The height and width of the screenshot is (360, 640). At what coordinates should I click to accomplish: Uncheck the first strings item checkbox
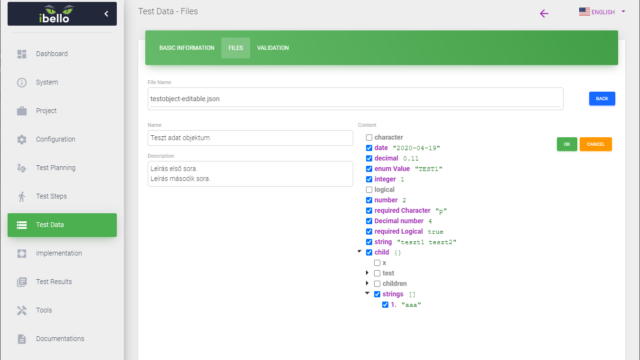tap(385, 304)
